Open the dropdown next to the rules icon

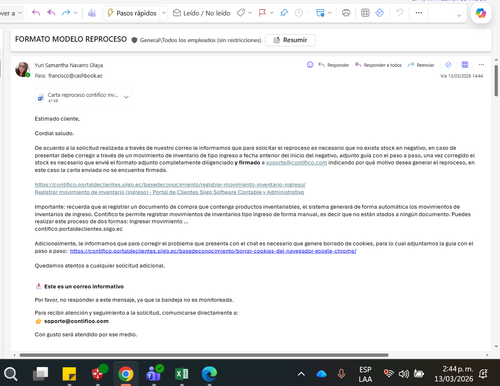tap(330, 13)
